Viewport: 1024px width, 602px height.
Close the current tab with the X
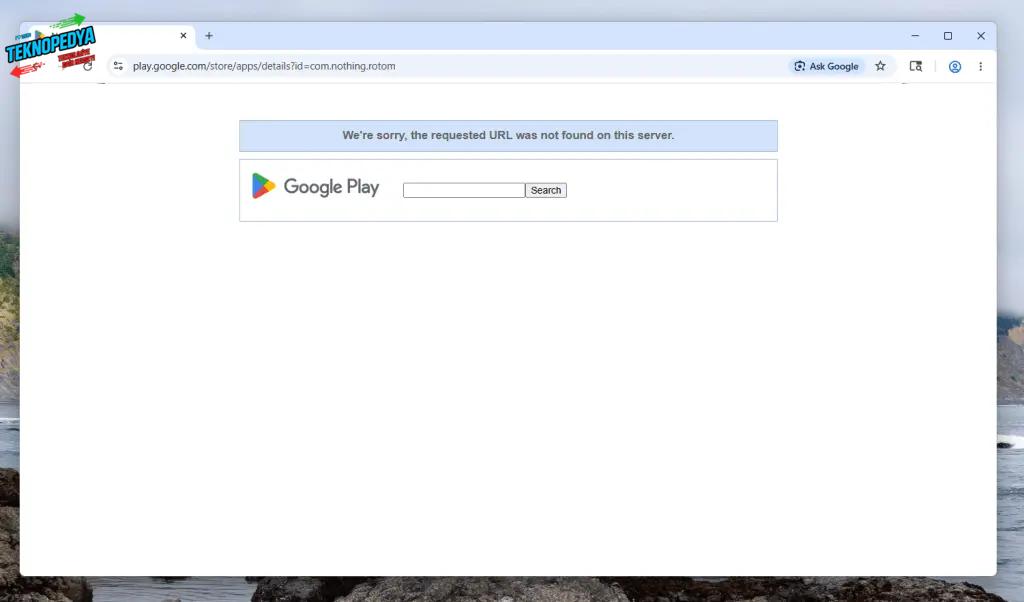pos(184,36)
